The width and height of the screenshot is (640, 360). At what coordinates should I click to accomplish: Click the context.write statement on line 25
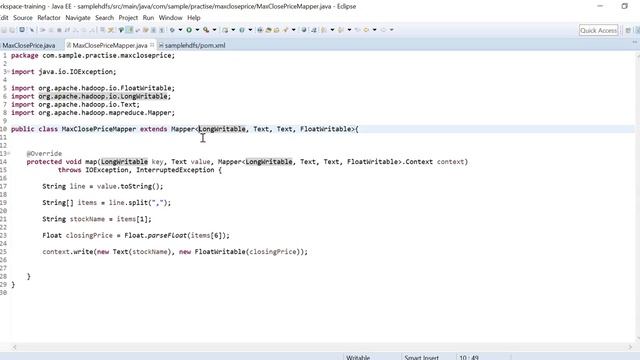[175, 251]
